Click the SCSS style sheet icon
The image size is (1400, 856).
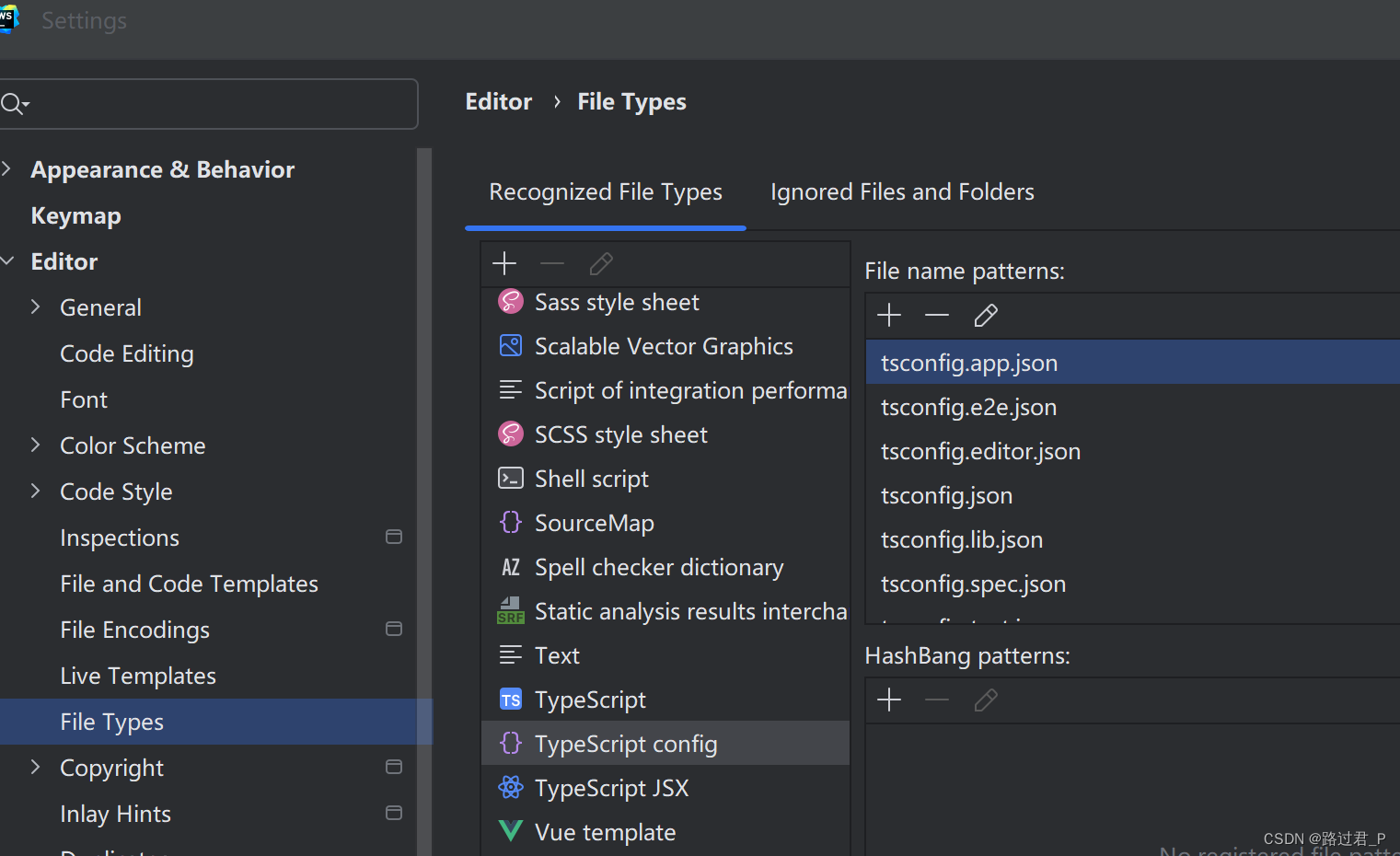point(510,434)
